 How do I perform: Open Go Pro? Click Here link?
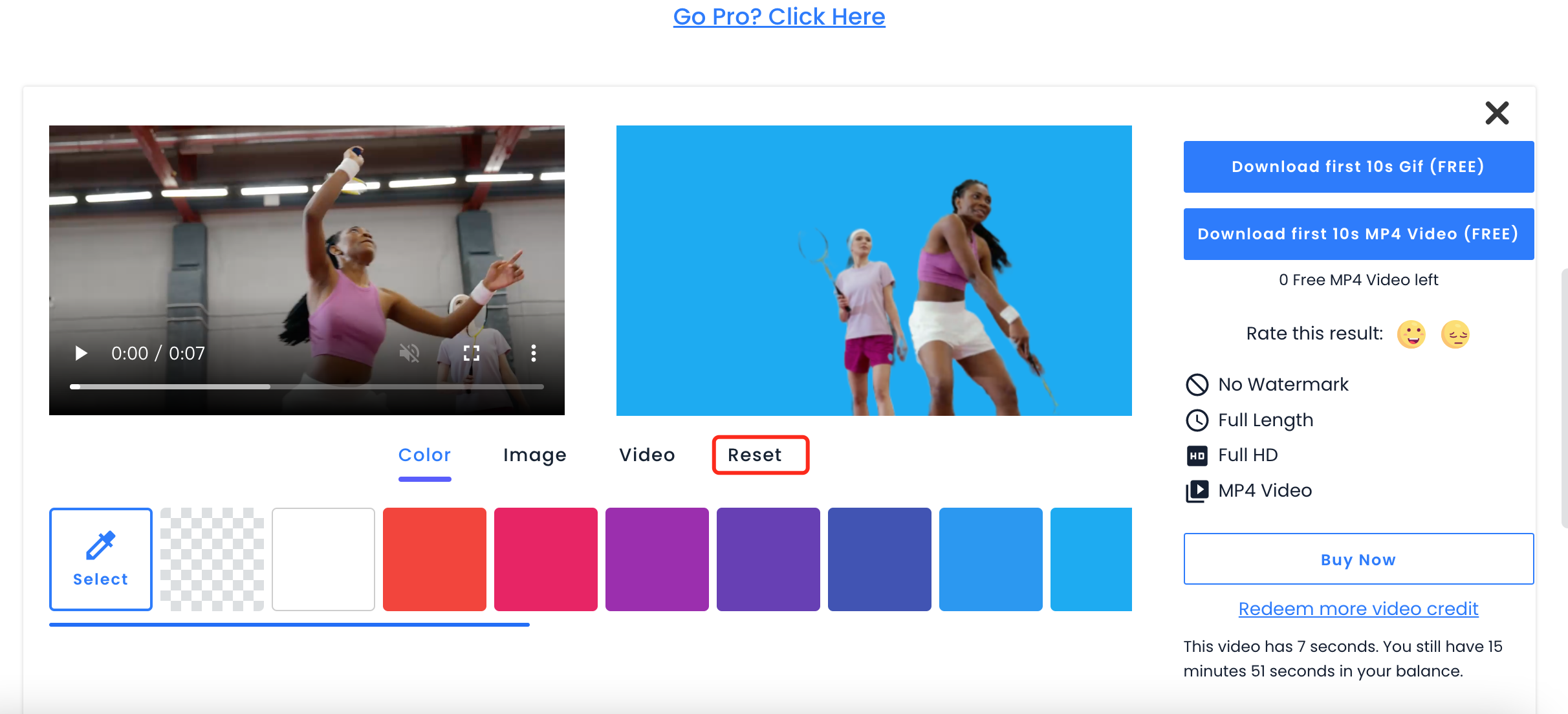pos(779,16)
